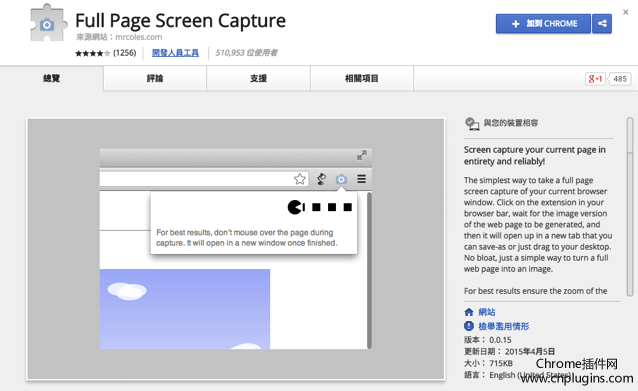This screenshot has width=638, height=391.
Task: Click the exclamation icon for report abuse
Action: tap(469, 326)
